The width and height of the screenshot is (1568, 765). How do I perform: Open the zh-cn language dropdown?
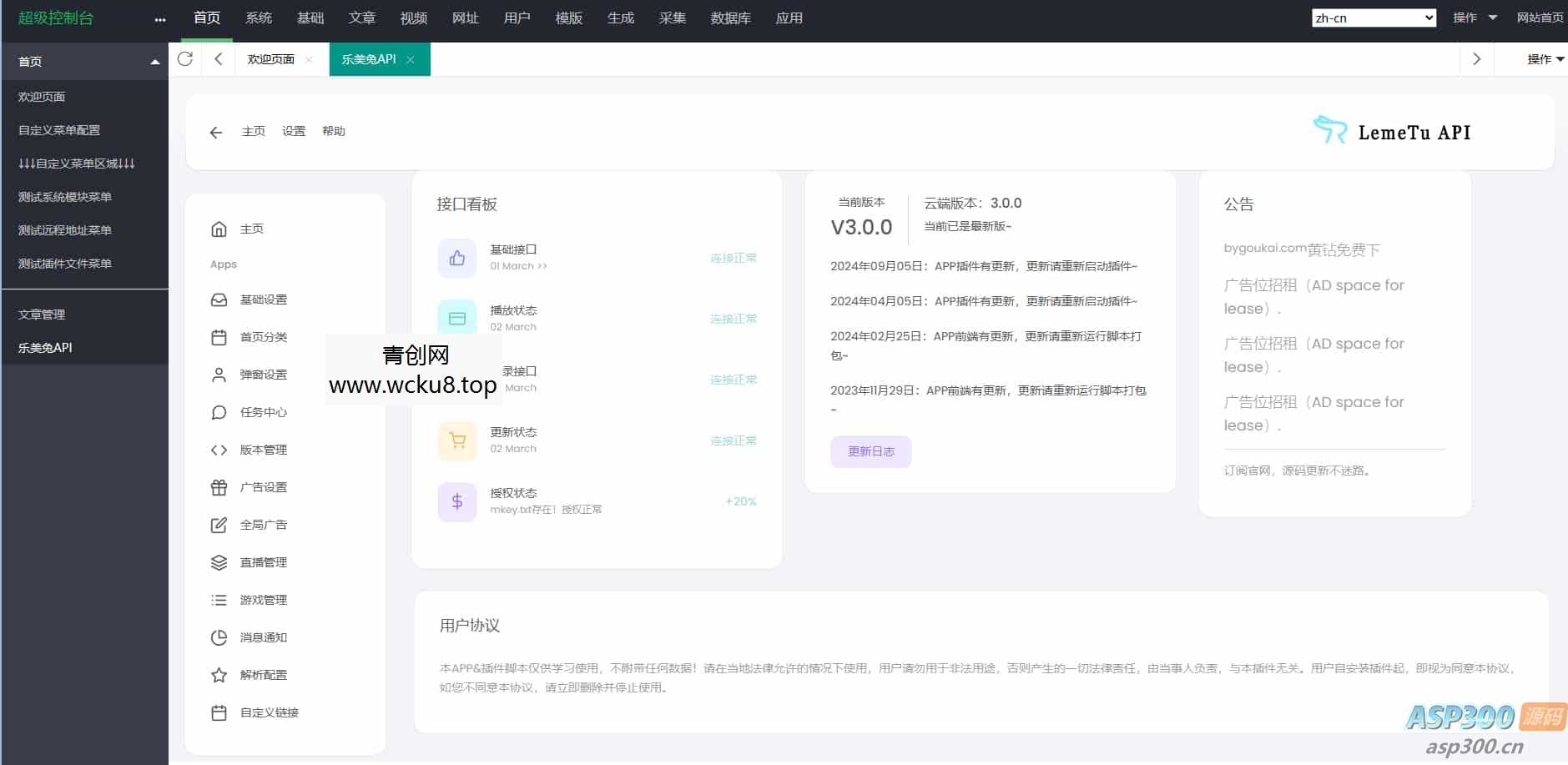pyautogui.click(x=1372, y=17)
